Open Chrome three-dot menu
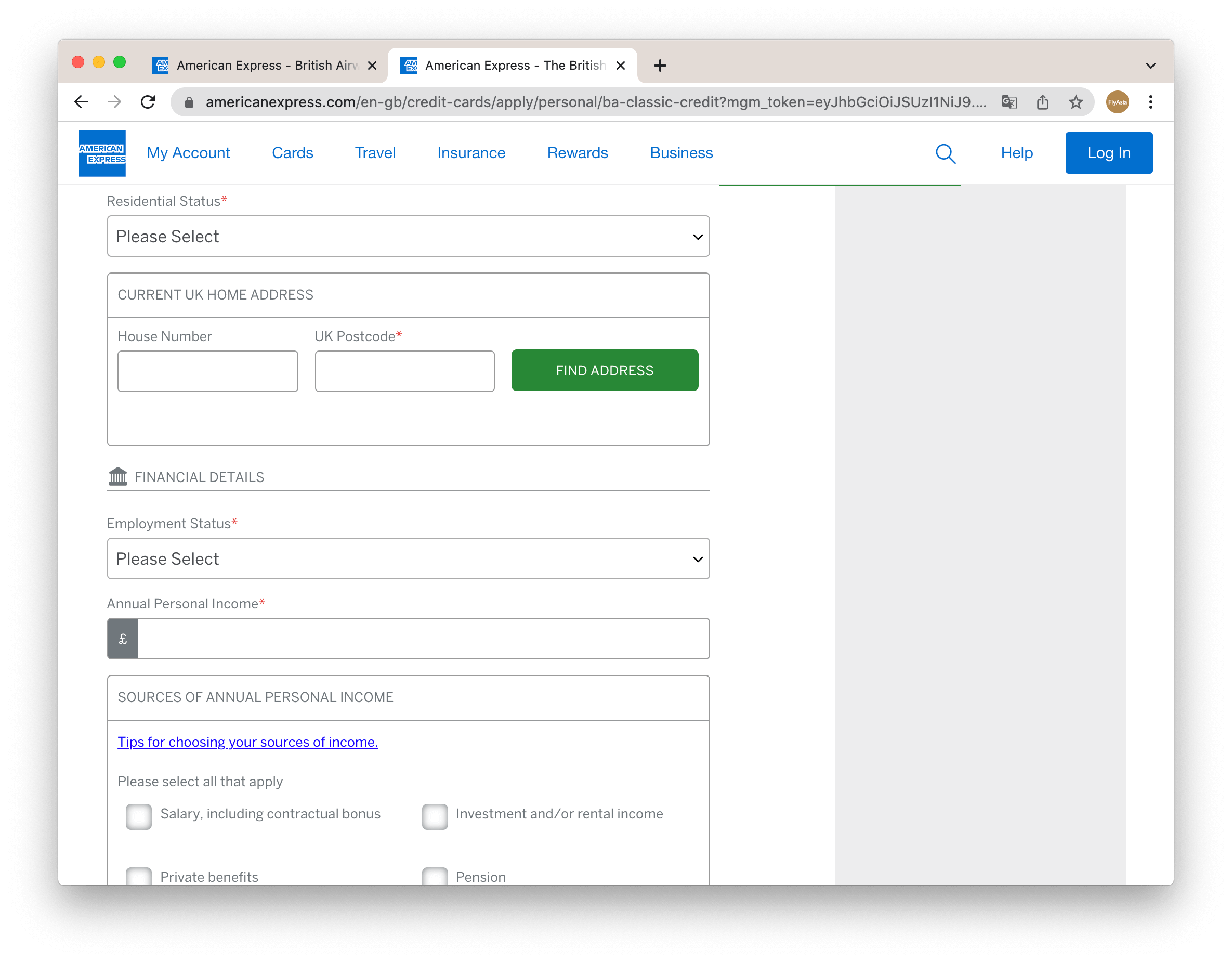1232x962 pixels. pyautogui.click(x=1151, y=102)
